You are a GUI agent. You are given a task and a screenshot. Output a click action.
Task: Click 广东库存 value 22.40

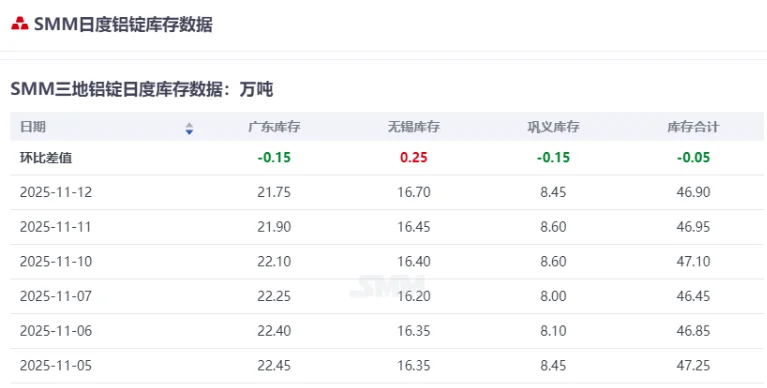click(274, 331)
